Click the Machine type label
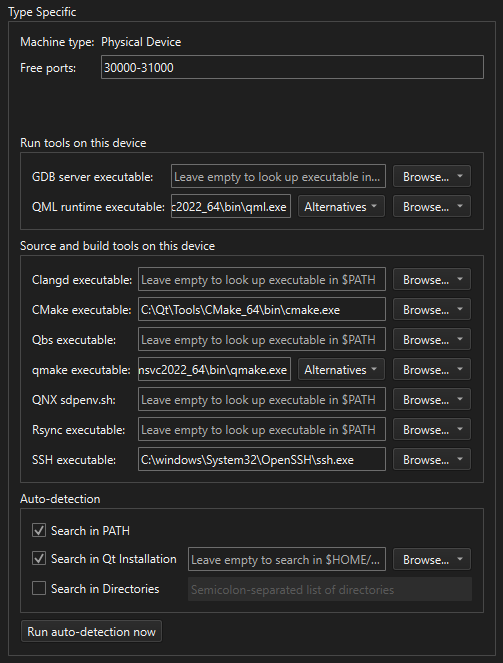The width and height of the screenshot is (503, 663). coord(57,42)
